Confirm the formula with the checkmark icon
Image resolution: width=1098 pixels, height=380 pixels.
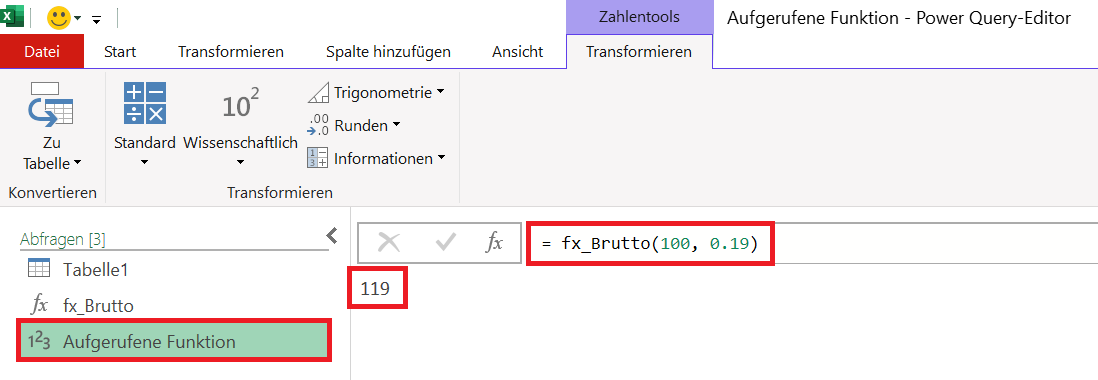point(445,242)
